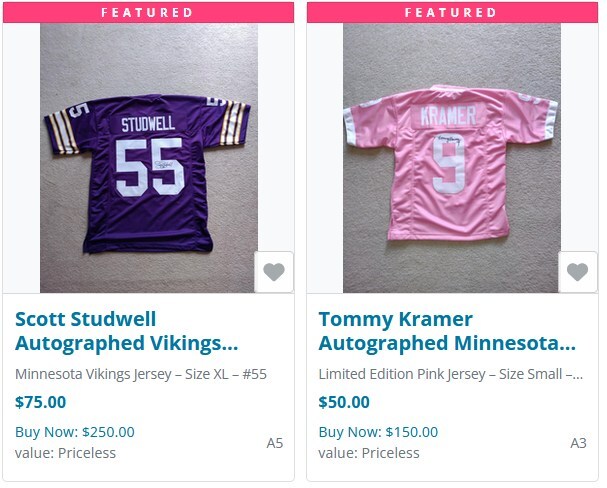Screen dimensions: 607x488
Task: Click the Minnesota Vikings Jersey Size XL description
Action: 141,374
